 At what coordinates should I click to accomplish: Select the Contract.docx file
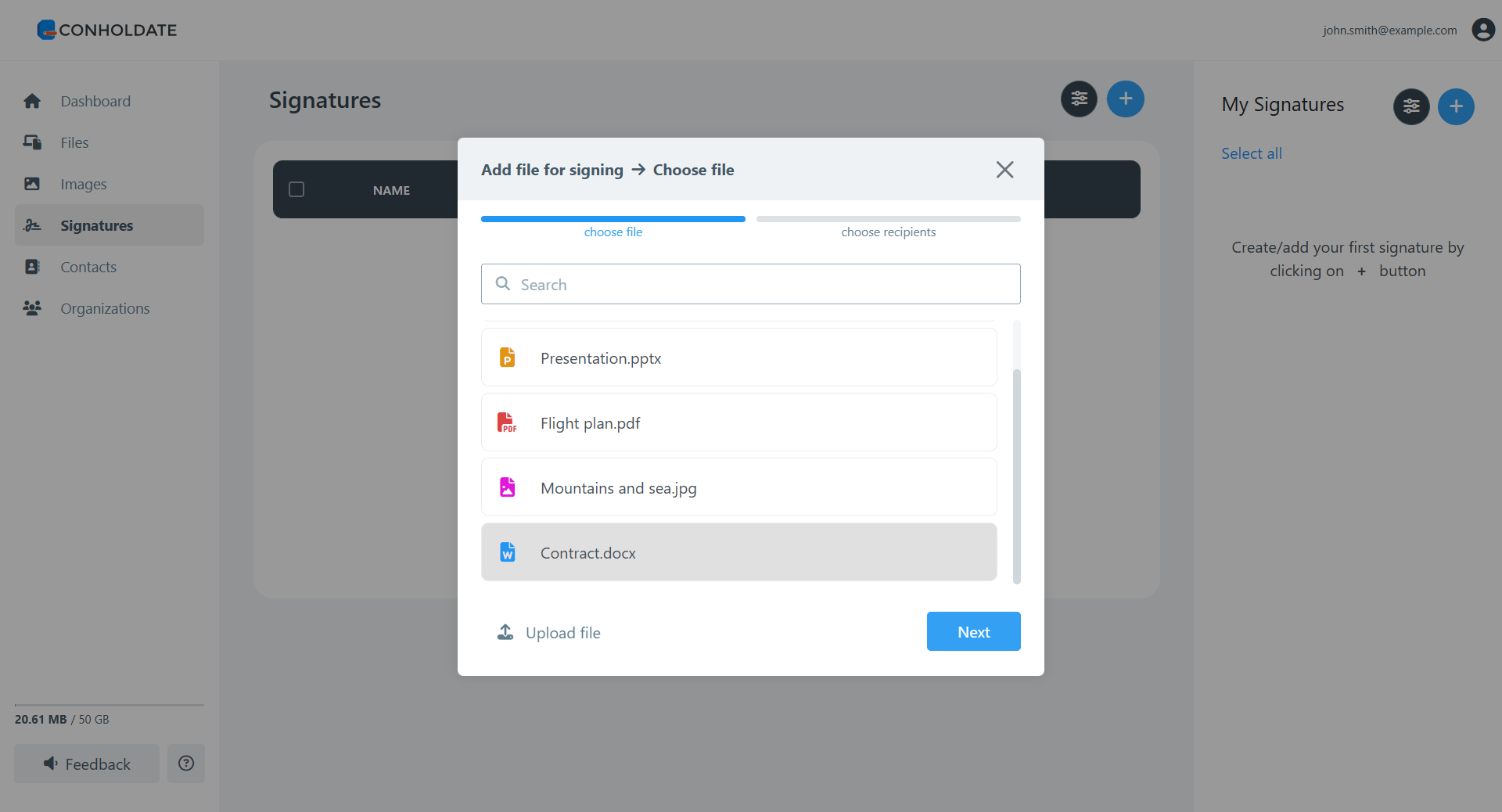(738, 552)
